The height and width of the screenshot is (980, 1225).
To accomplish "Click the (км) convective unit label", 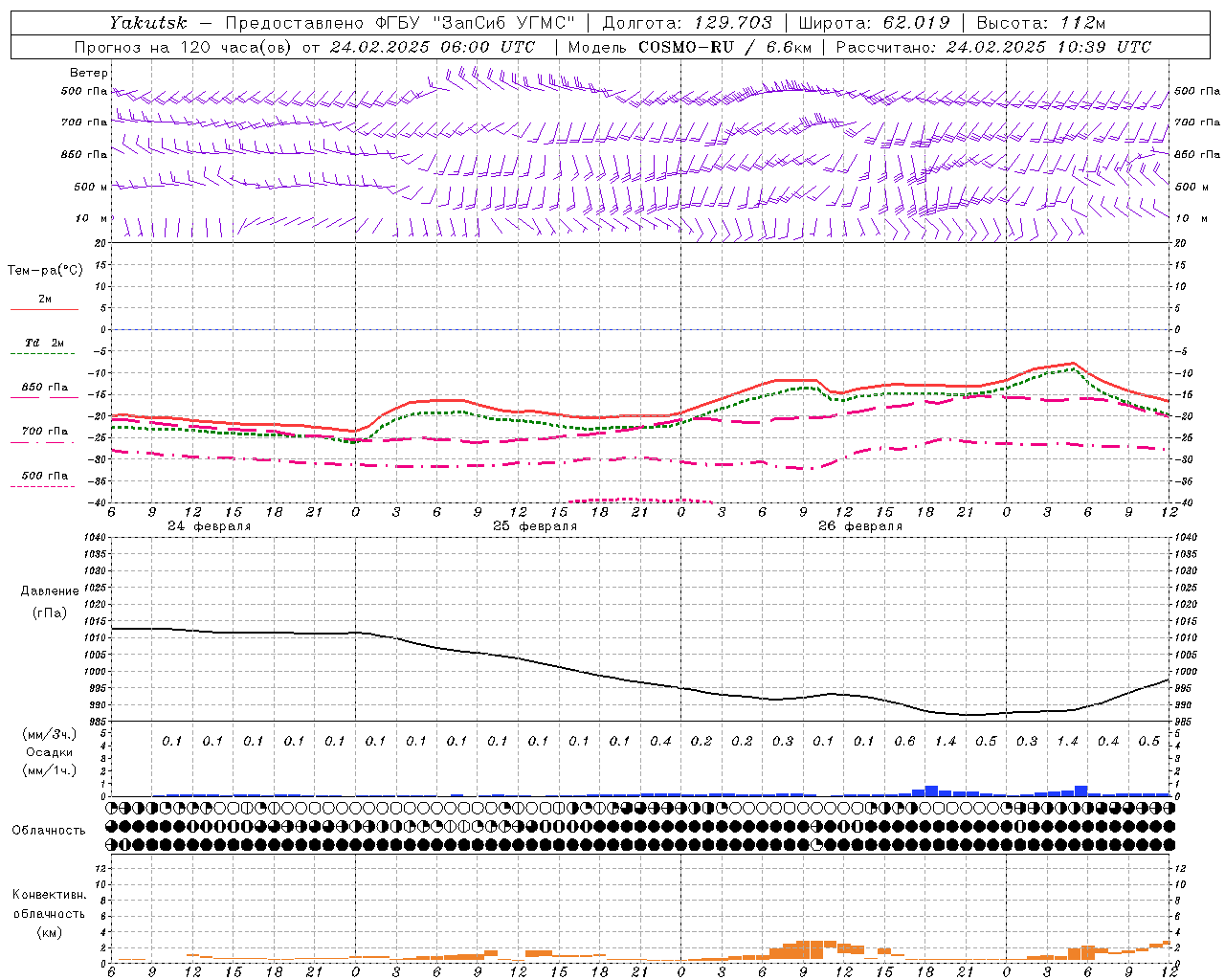I will [49, 932].
